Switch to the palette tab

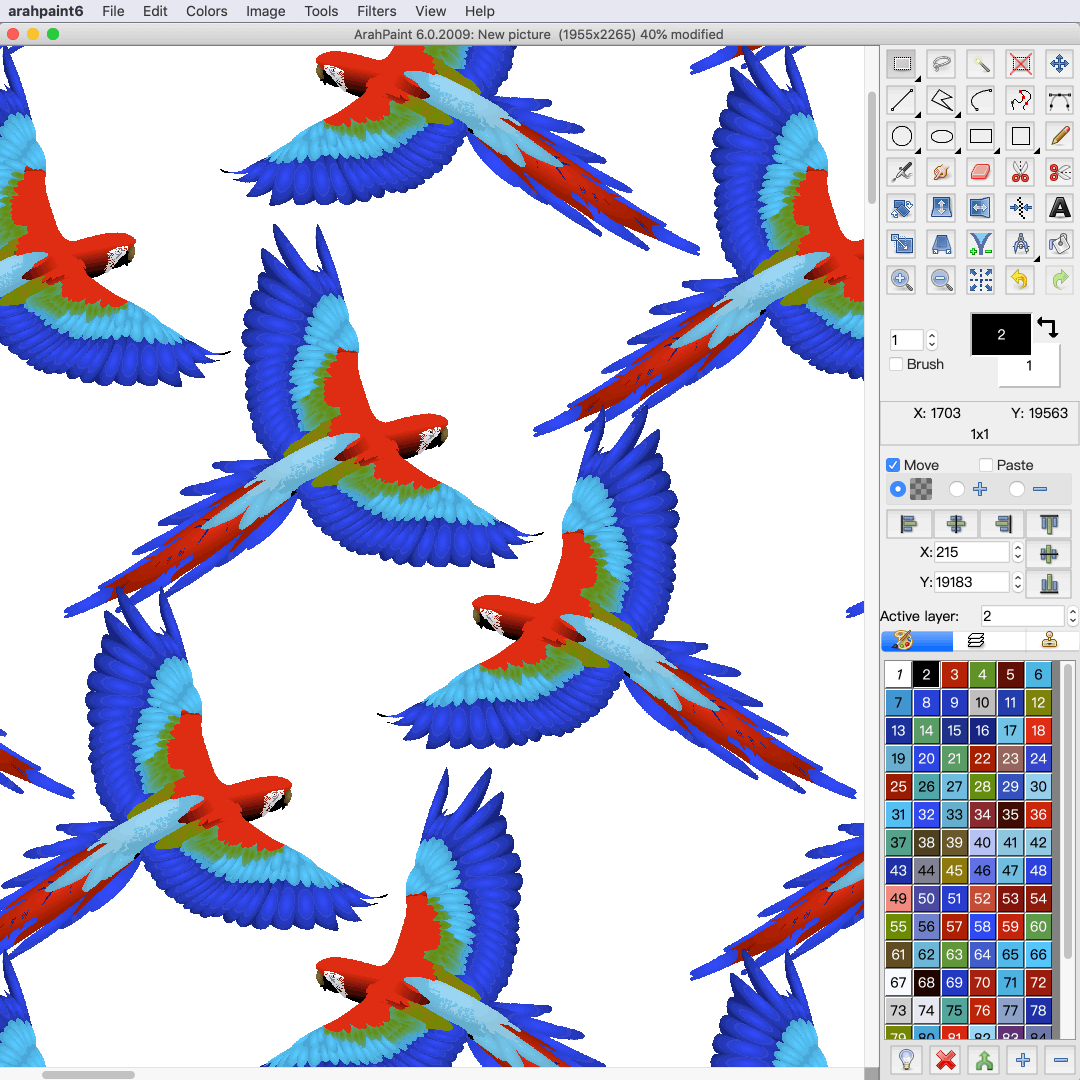[917, 641]
